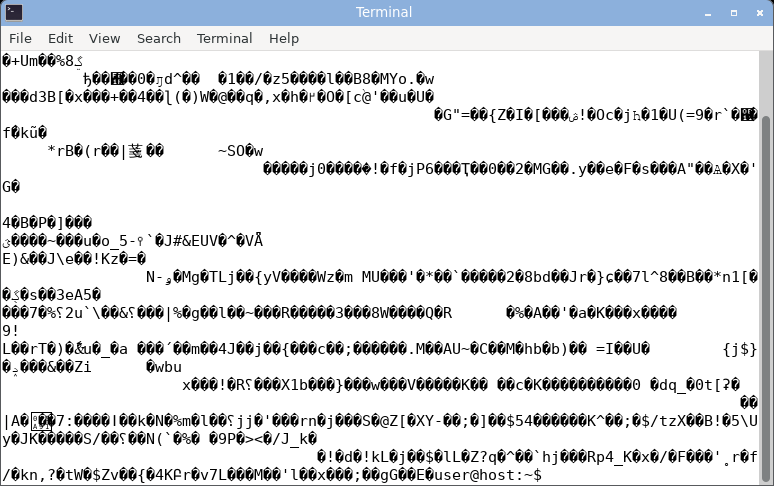The image size is (774, 486).
Task: Click the {j$} text in output
Action: (739, 349)
